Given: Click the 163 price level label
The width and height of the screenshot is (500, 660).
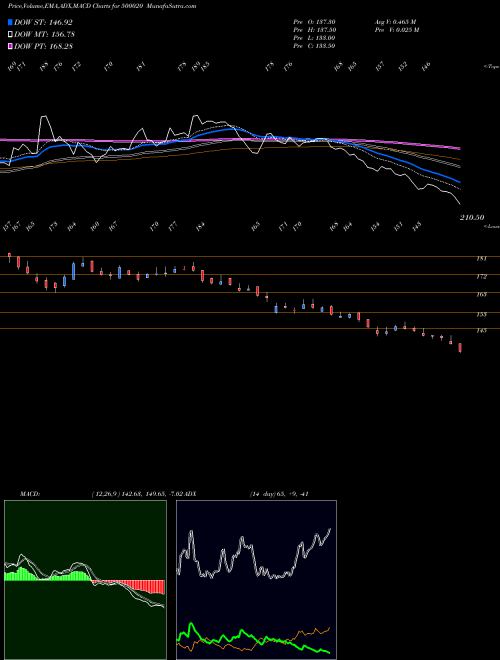Looking at the screenshot, I should tap(481, 295).
